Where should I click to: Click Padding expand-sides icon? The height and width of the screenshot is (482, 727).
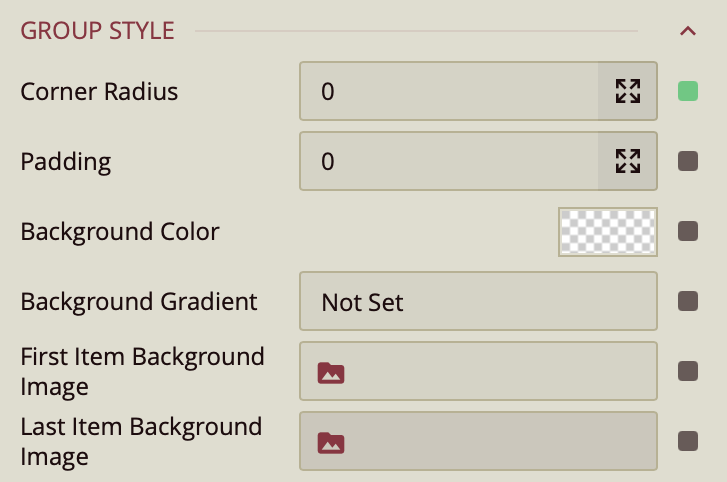(628, 161)
